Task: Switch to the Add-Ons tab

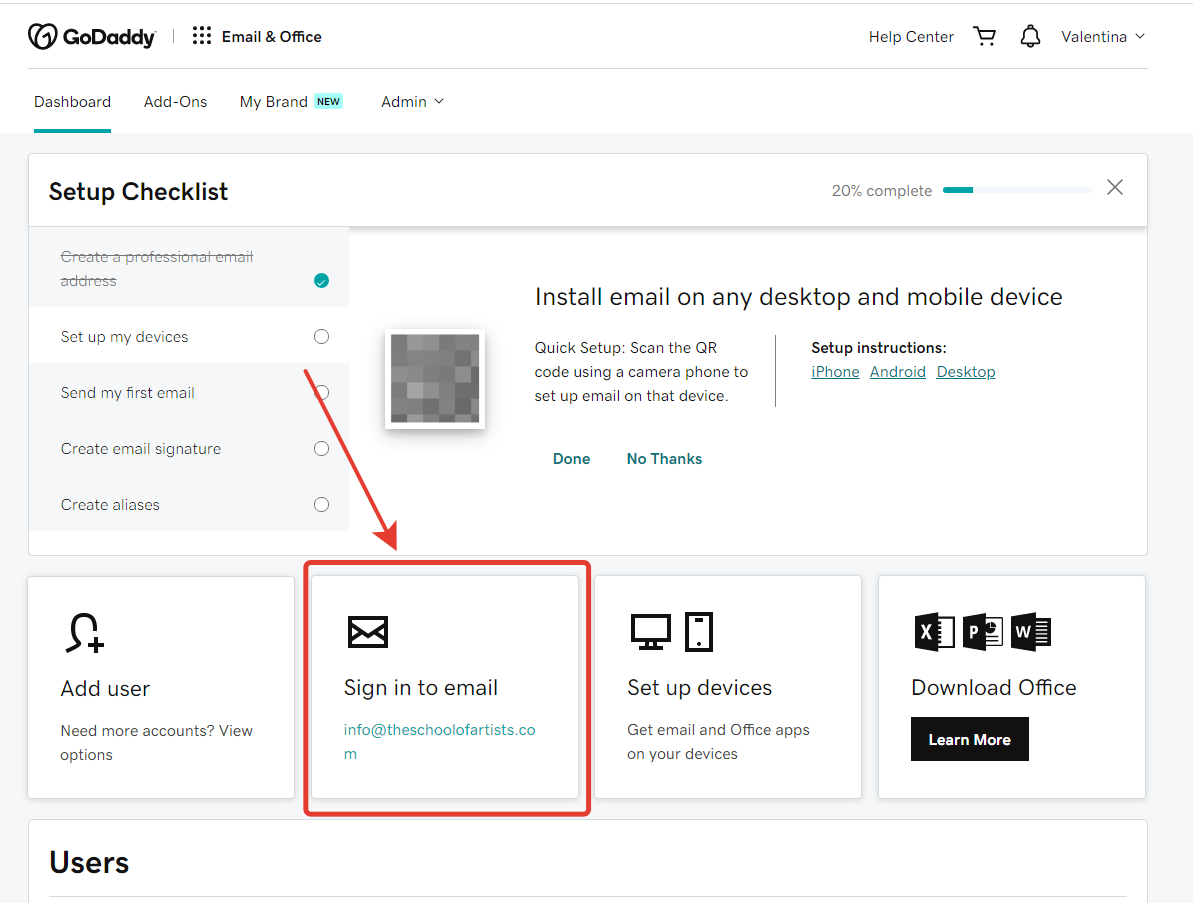Action: pos(175,102)
